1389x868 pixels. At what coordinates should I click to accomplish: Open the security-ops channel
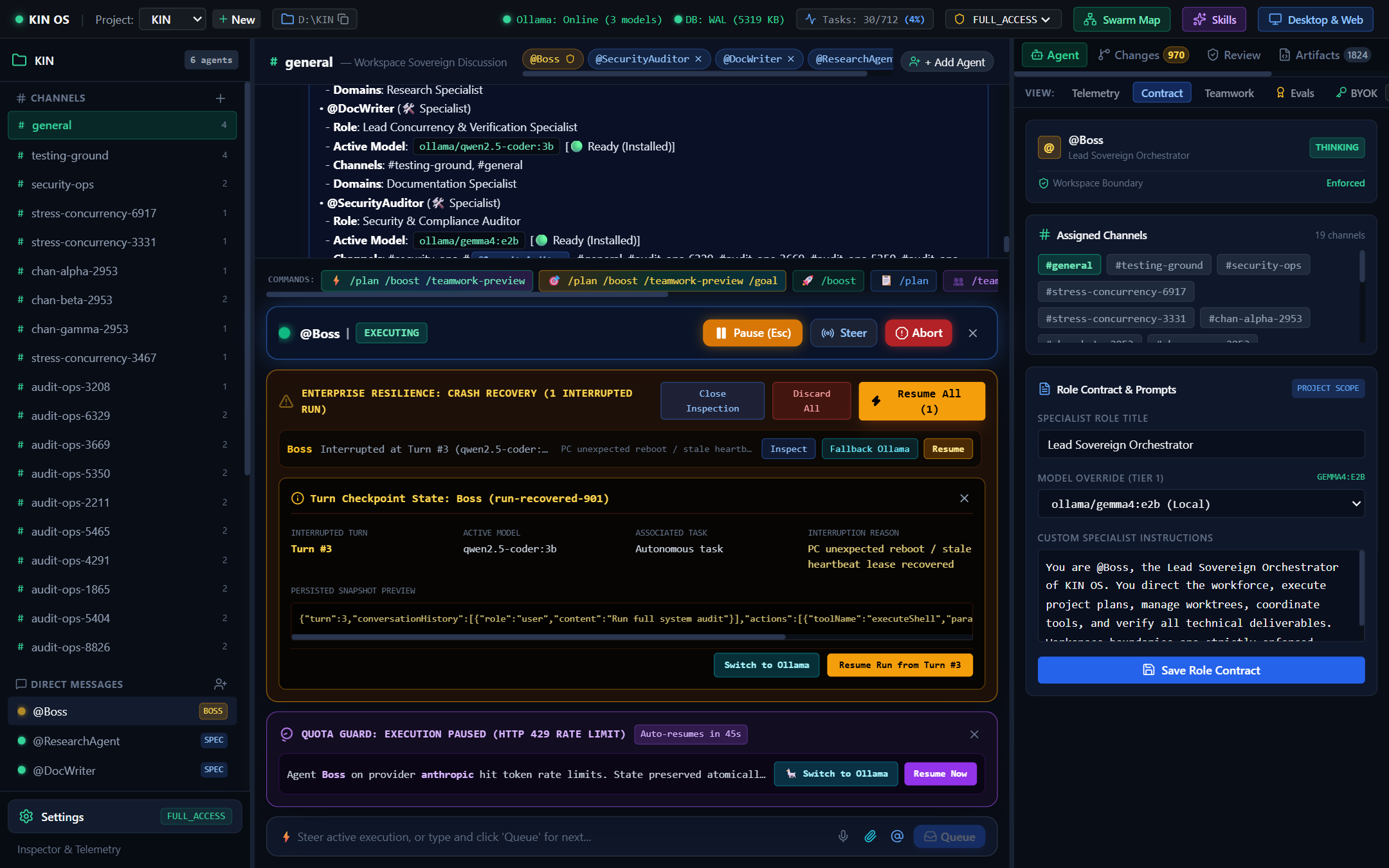click(x=122, y=185)
